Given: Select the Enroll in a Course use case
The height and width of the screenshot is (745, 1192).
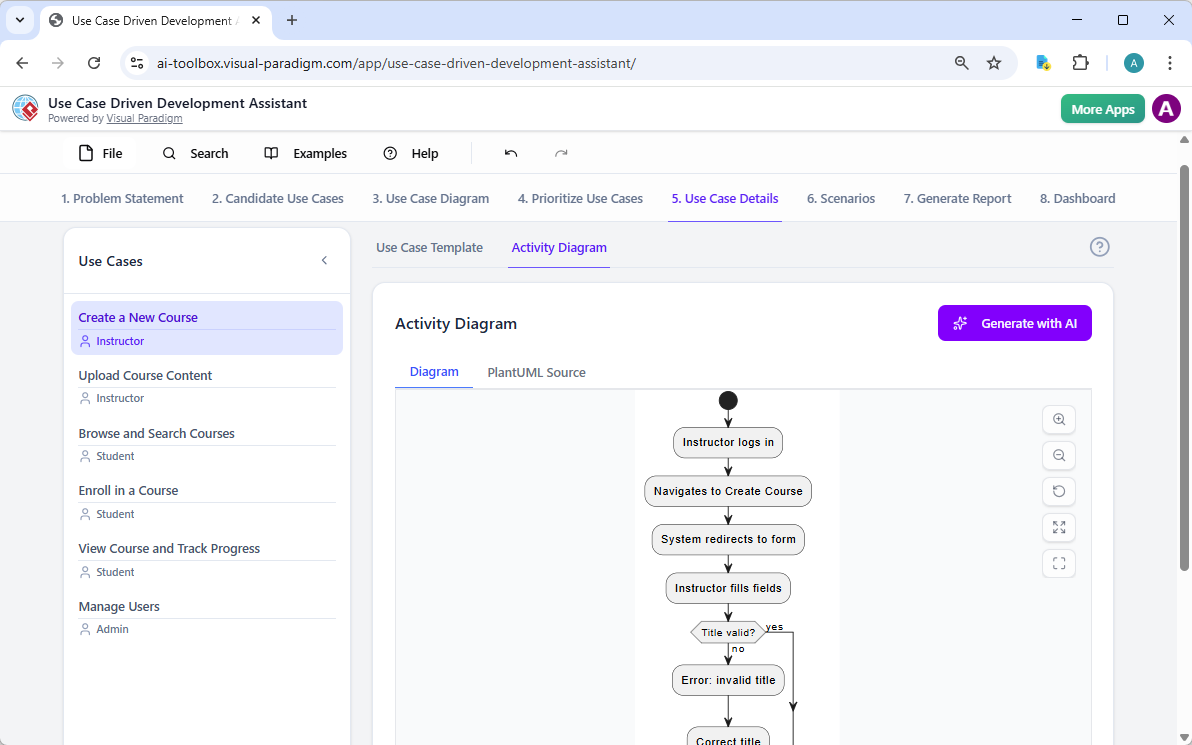Looking at the screenshot, I should (x=128, y=490).
